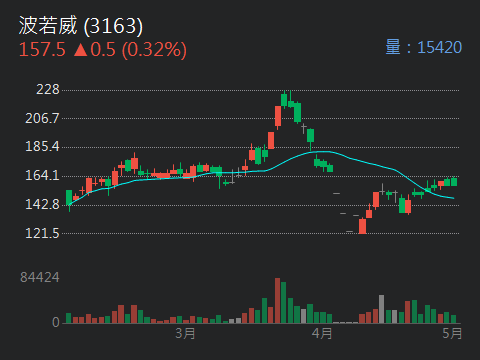Click the 228 price axis label
The image size is (480, 360).
48,90
